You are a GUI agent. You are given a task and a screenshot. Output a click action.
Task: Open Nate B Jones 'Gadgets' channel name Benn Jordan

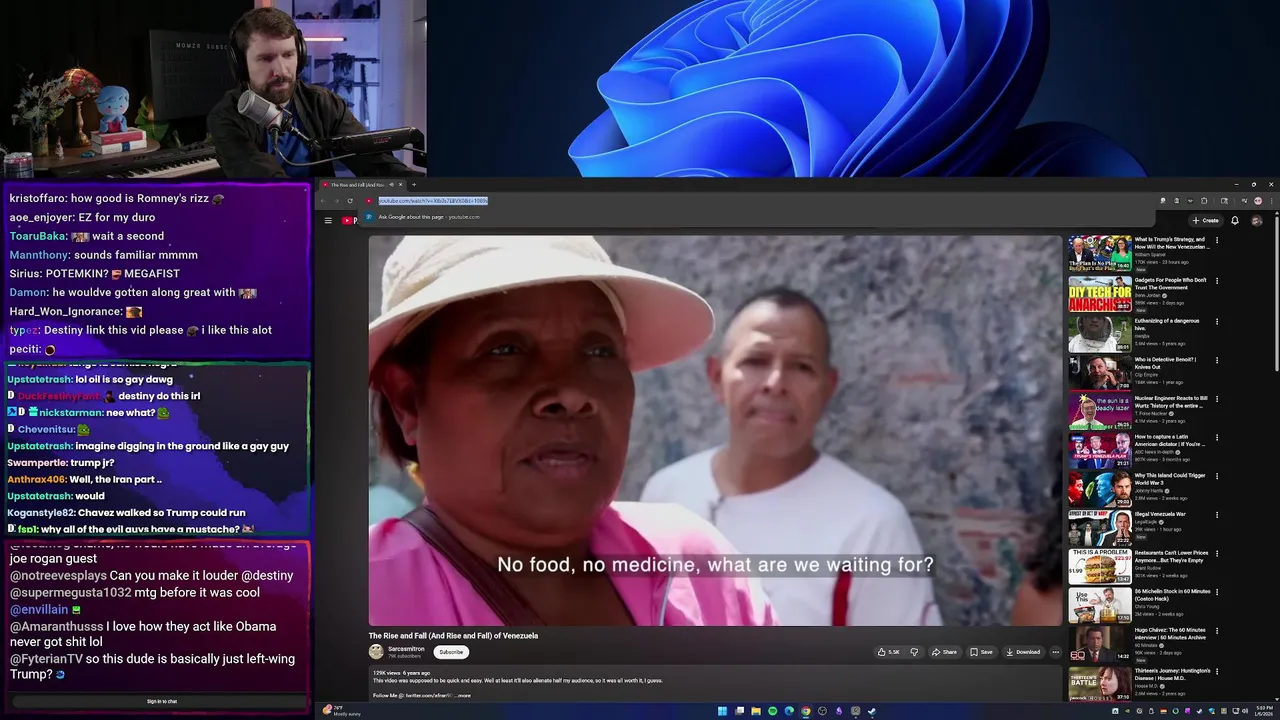click(x=1147, y=296)
